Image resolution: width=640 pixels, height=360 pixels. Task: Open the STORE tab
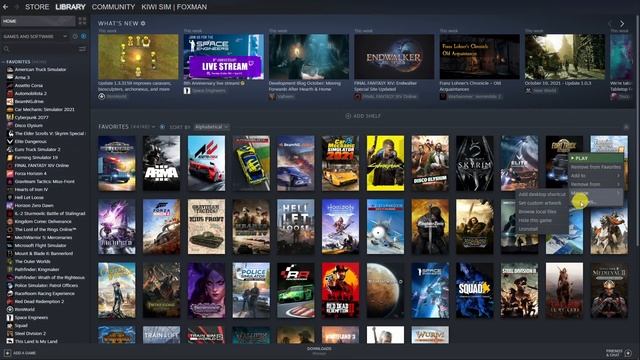[37, 7]
